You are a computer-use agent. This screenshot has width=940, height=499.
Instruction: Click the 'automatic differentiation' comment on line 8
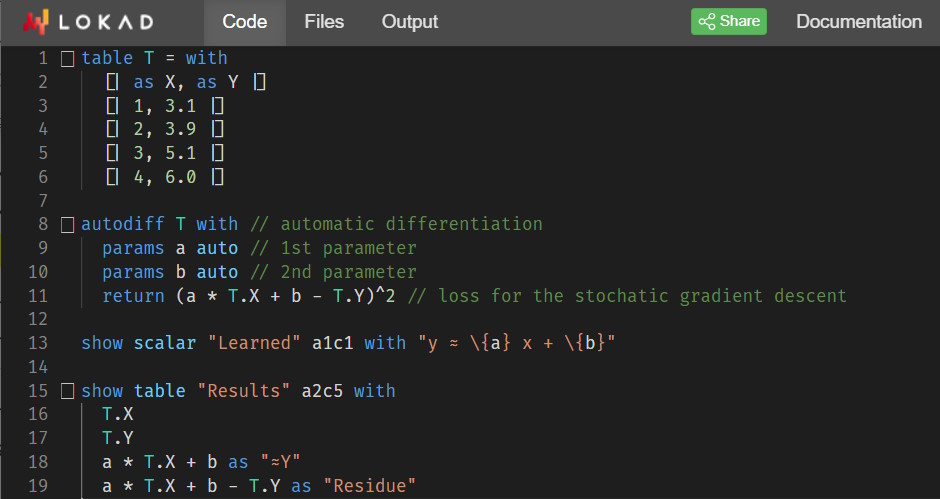[x=411, y=224]
